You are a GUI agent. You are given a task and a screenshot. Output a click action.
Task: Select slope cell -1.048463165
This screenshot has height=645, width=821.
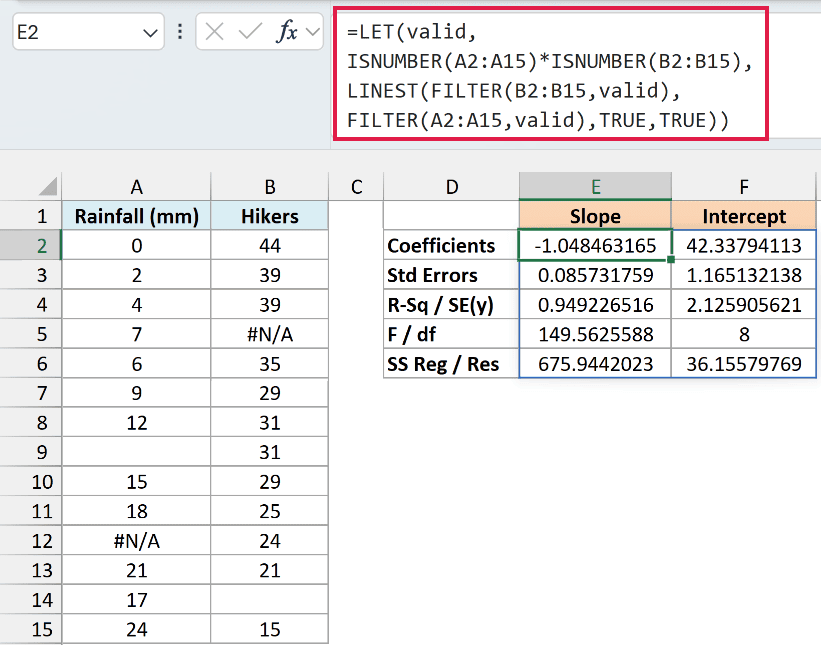[x=595, y=246]
